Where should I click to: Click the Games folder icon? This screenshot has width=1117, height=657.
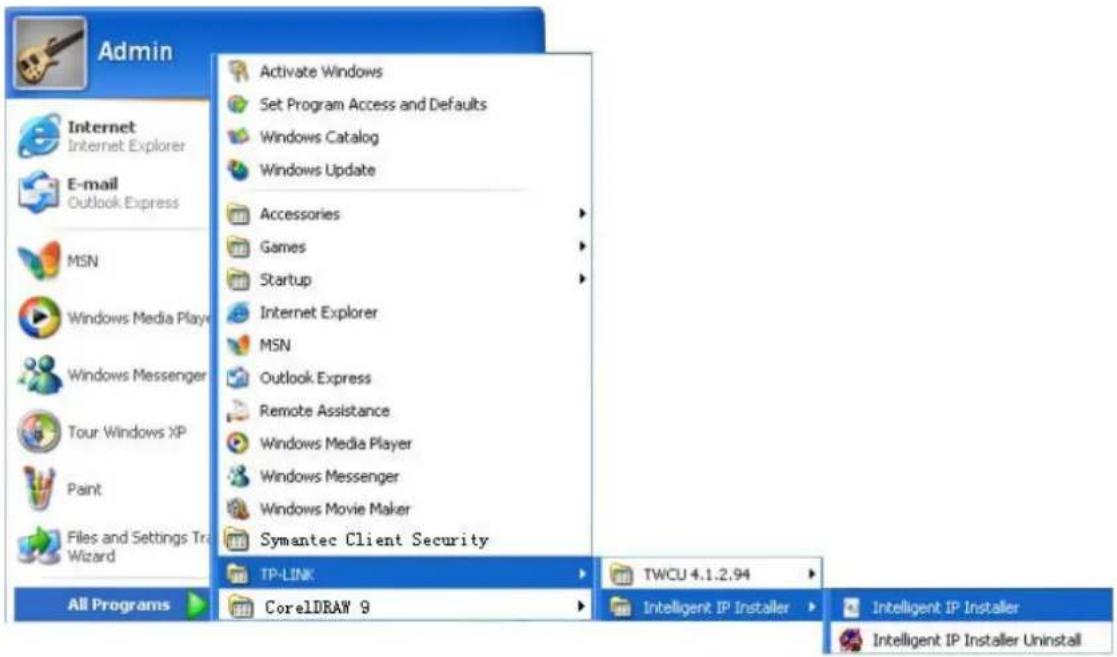click(x=238, y=247)
